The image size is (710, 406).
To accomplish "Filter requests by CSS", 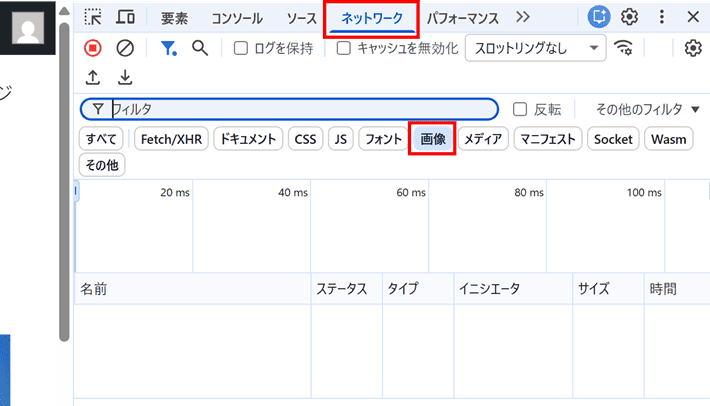I will coord(305,139).
